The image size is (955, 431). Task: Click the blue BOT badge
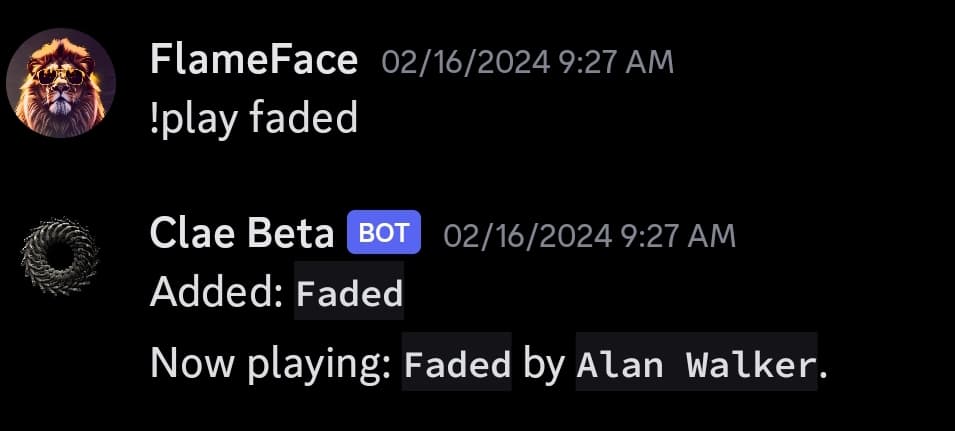point(384,232)
